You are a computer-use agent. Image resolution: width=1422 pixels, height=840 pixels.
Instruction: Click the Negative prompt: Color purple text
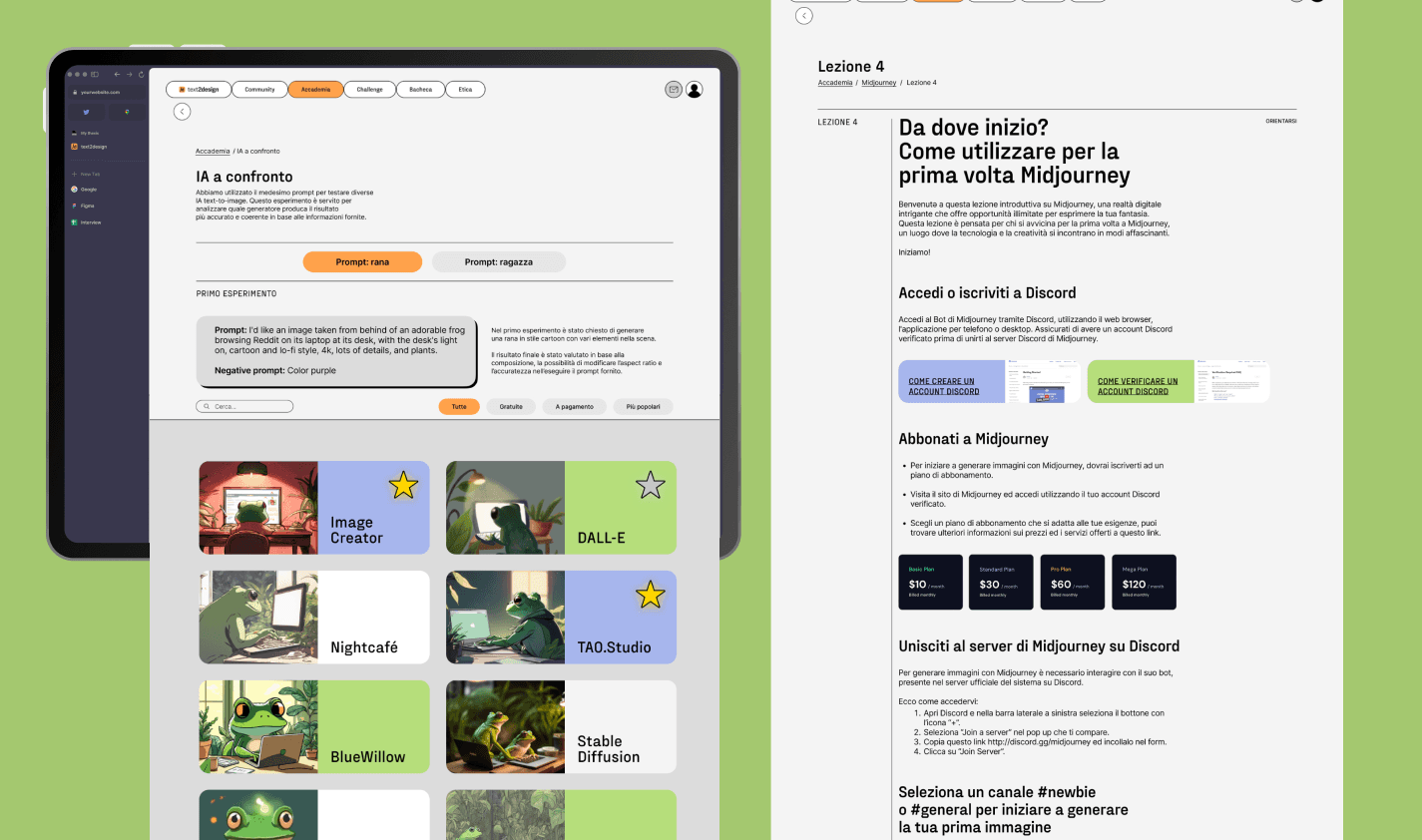click(x=275, y=371)
